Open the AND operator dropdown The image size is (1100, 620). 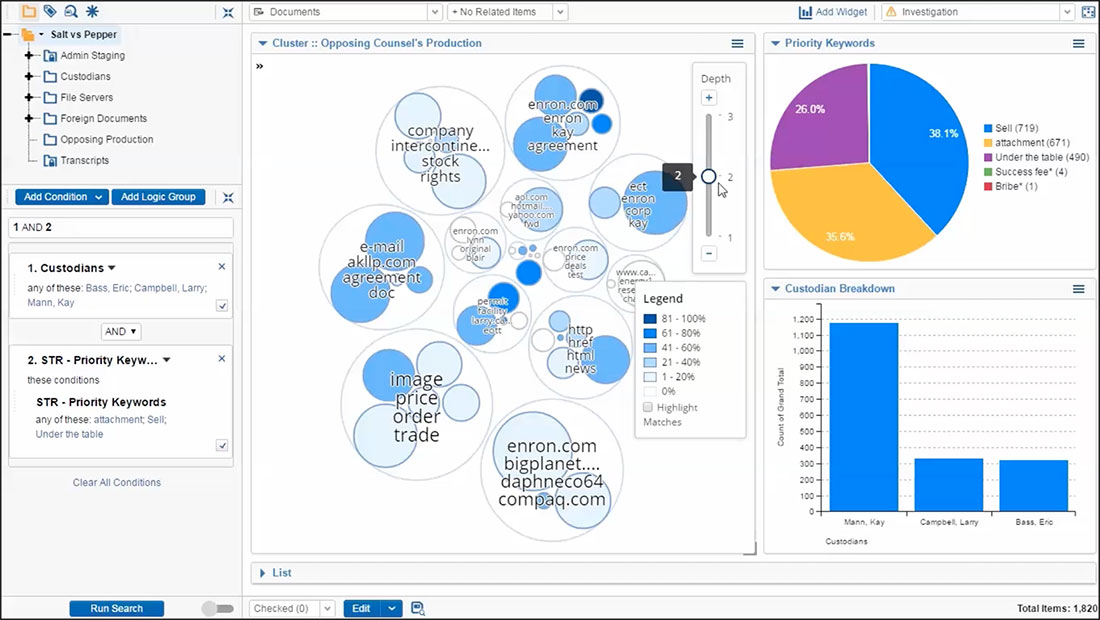pyautogui.click(x=121, y=331)
